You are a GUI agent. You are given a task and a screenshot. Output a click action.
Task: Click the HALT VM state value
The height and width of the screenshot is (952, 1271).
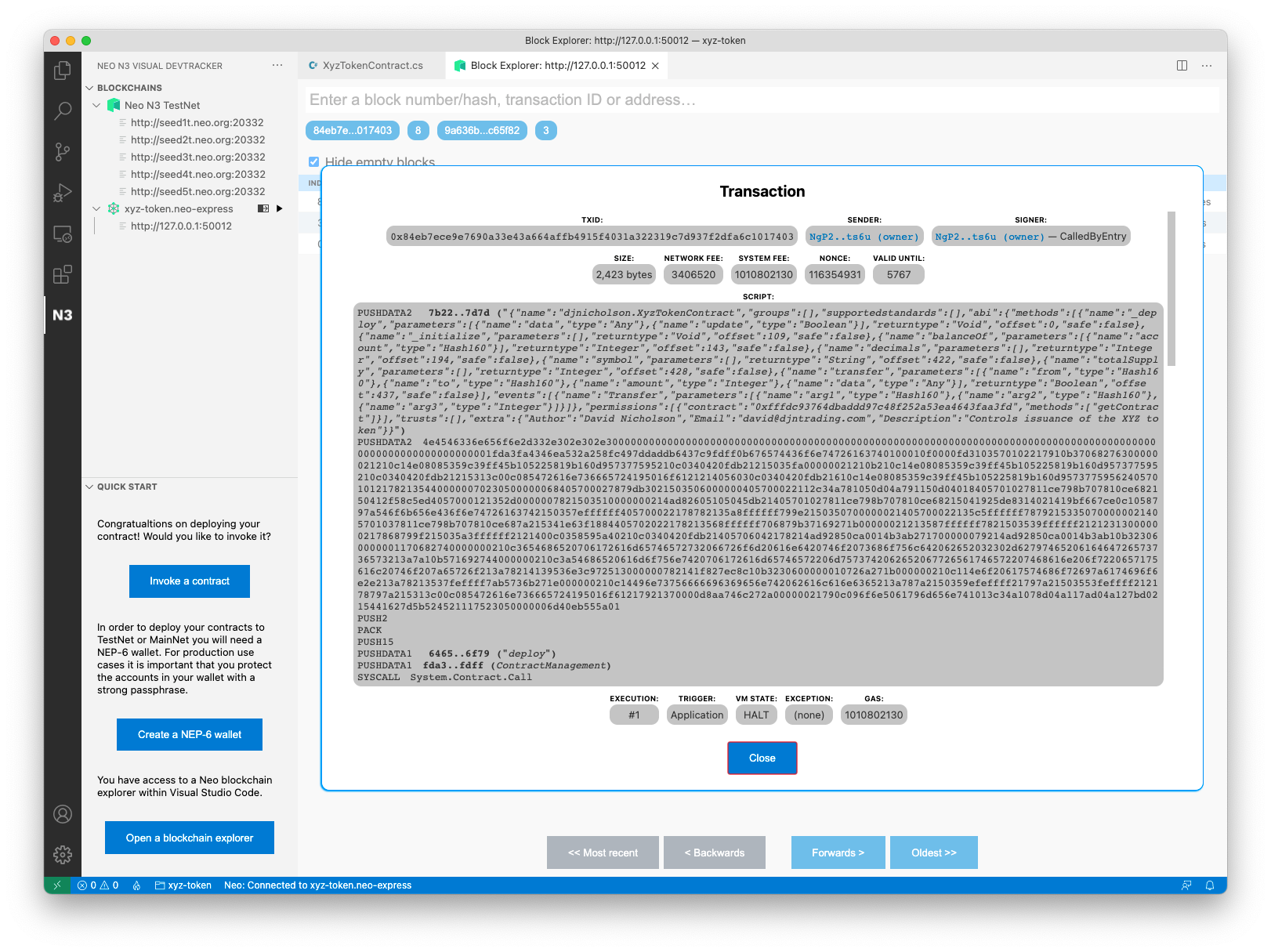(x=756, y=715)
